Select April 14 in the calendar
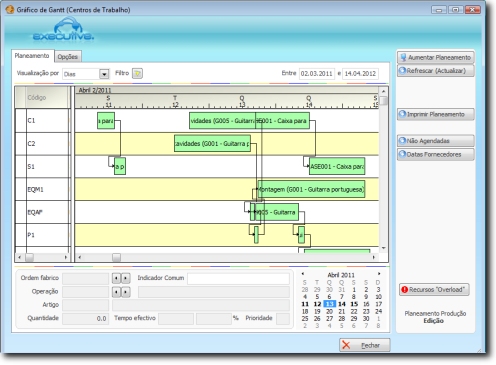 click(x=342, y=304)
